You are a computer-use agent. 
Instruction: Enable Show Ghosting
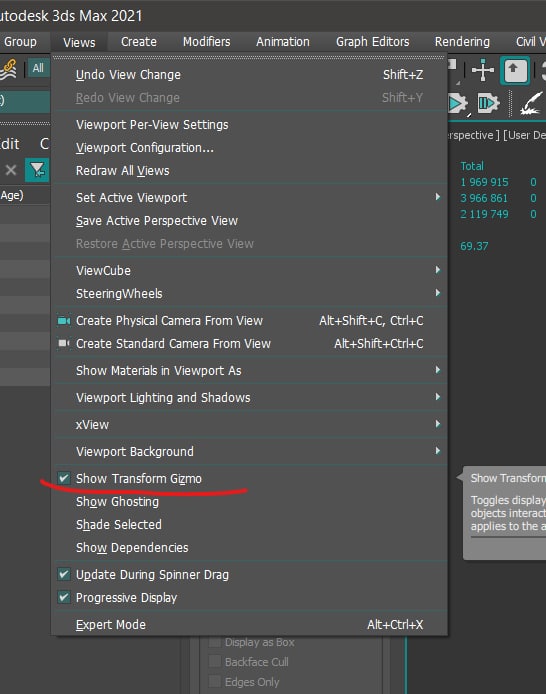point(249,502)
